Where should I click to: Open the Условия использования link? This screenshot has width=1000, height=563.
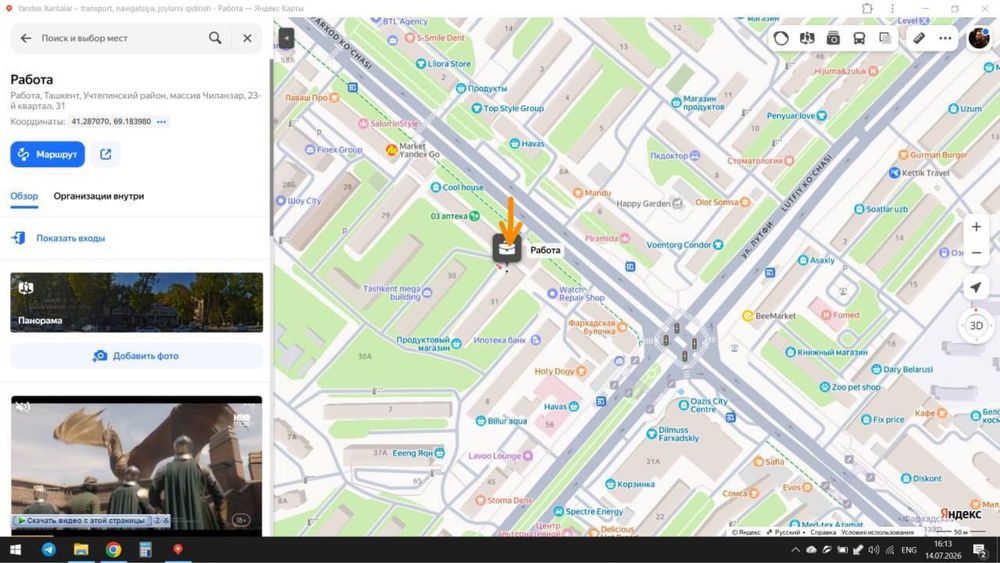[x=877, y=532]
